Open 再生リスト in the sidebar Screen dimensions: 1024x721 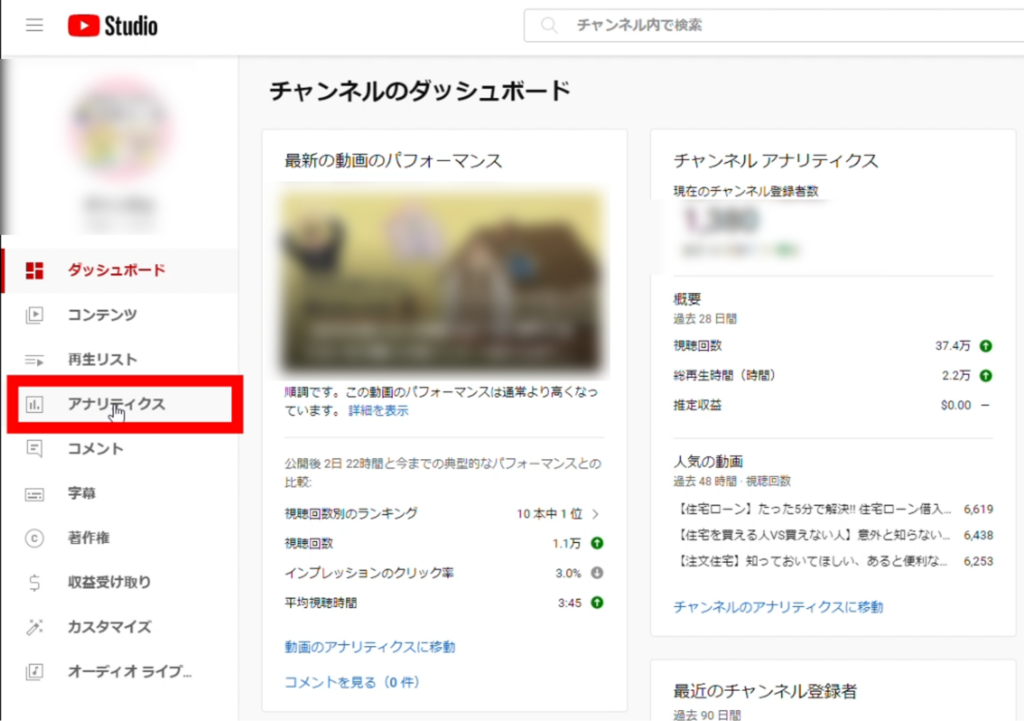[x=120, y=360]
